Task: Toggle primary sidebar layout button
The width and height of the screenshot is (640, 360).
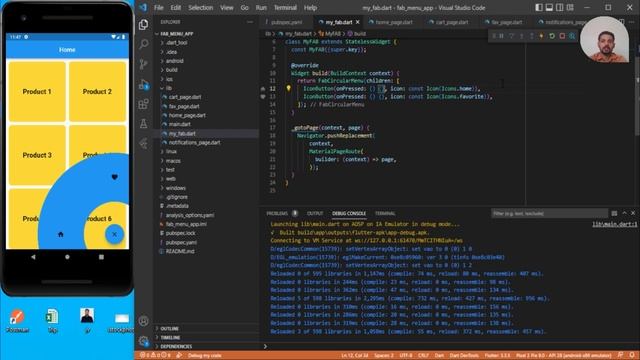Action: (x=539, y=7)
